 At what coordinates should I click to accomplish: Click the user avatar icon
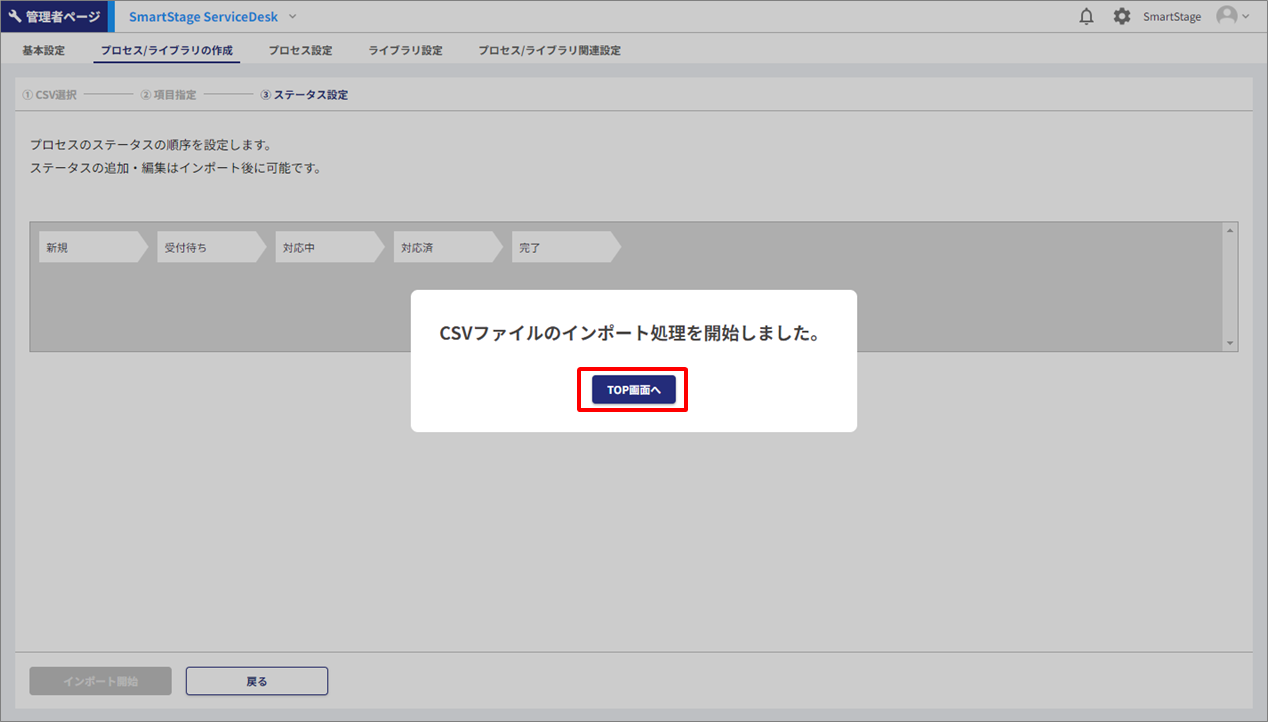click(1226, 16)
